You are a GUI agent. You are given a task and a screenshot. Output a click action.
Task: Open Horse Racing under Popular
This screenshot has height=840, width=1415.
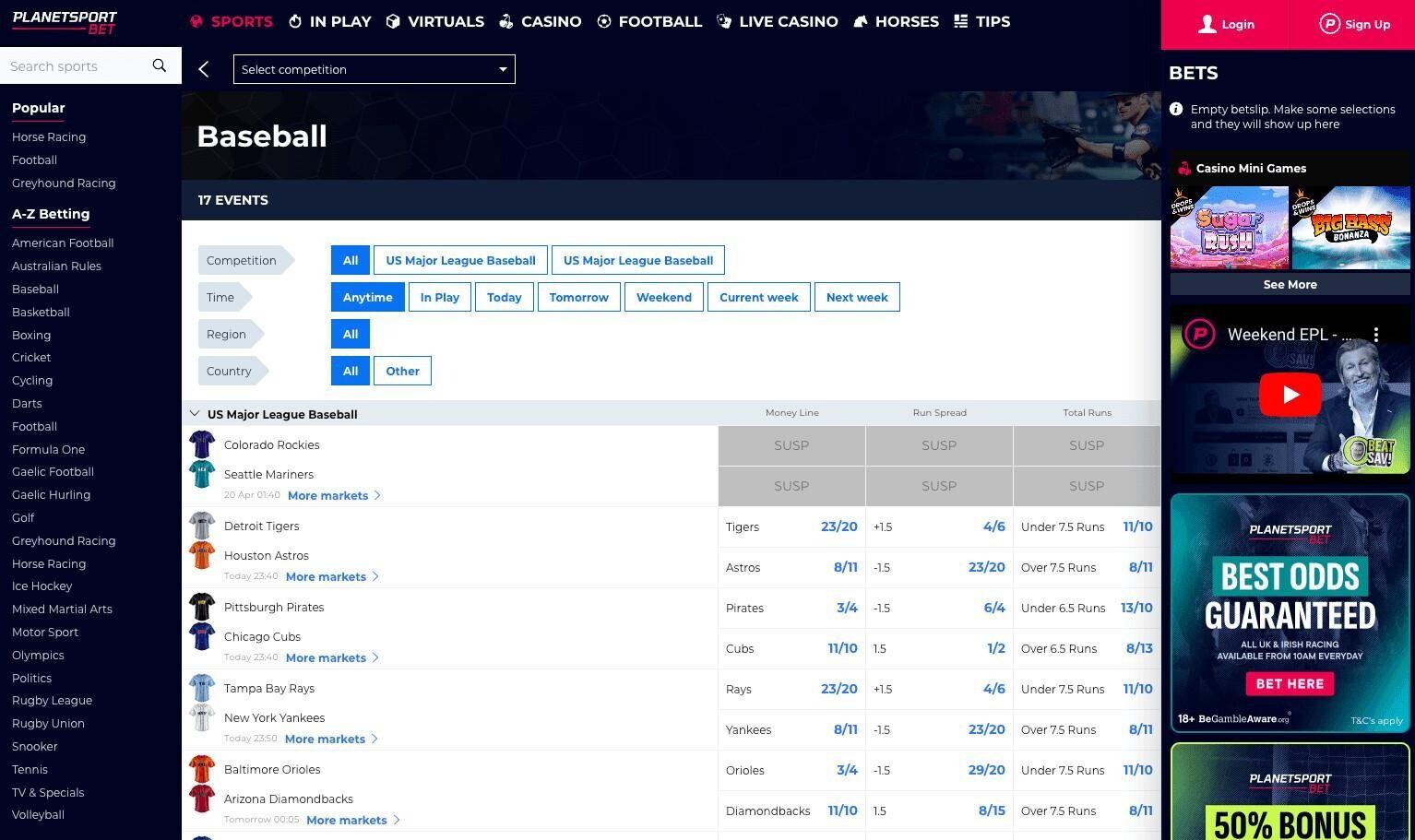(49, 136)
